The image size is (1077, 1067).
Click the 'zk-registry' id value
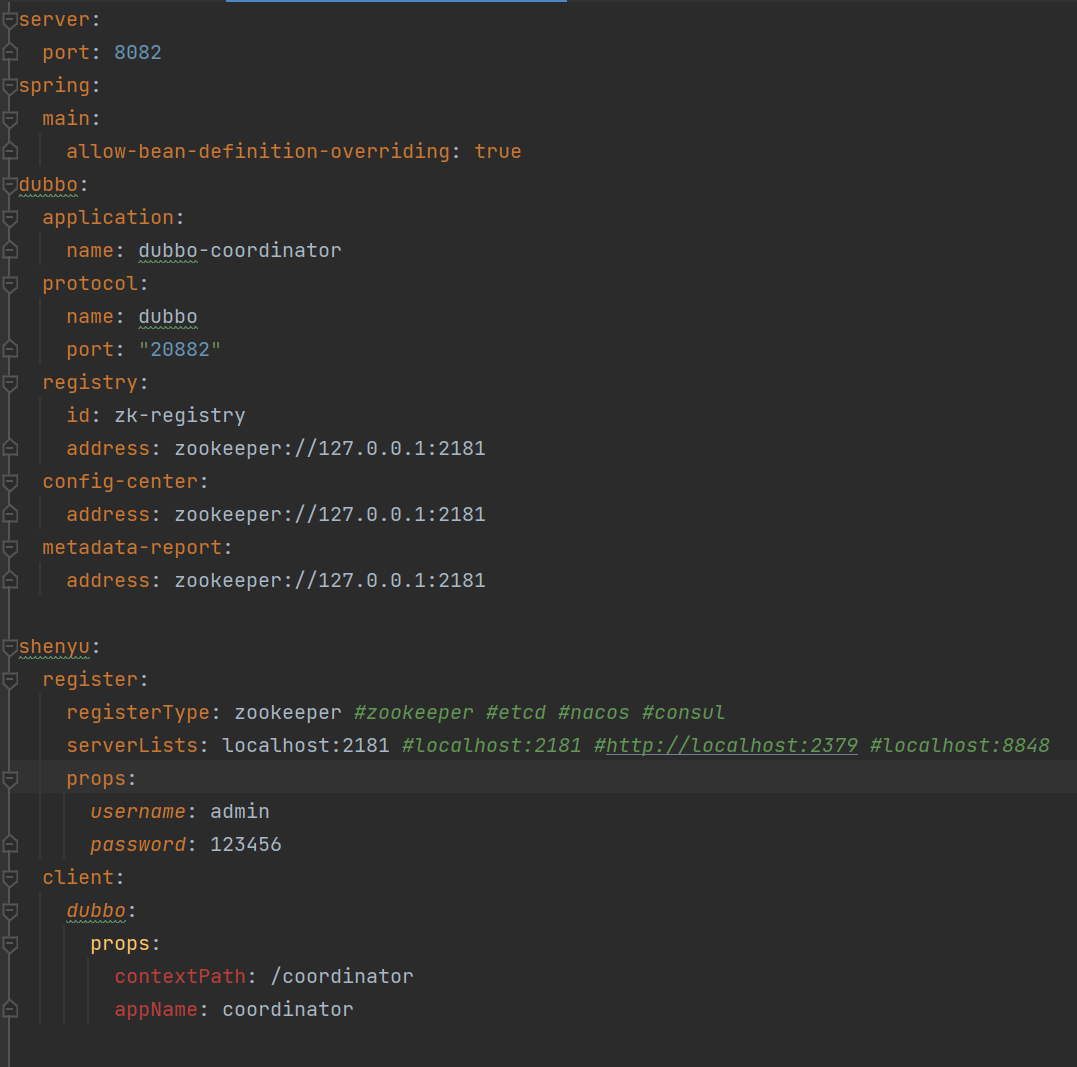179,416
